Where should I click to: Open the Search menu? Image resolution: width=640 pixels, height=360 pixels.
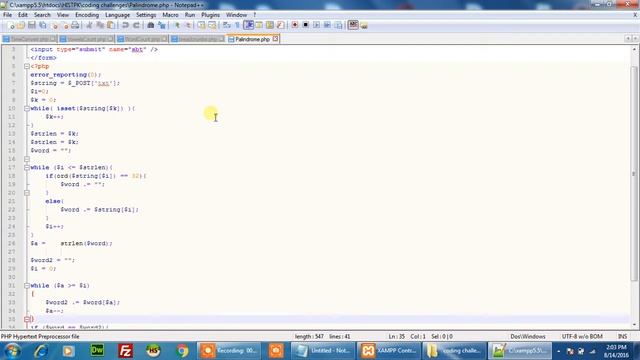click(42, 15)
